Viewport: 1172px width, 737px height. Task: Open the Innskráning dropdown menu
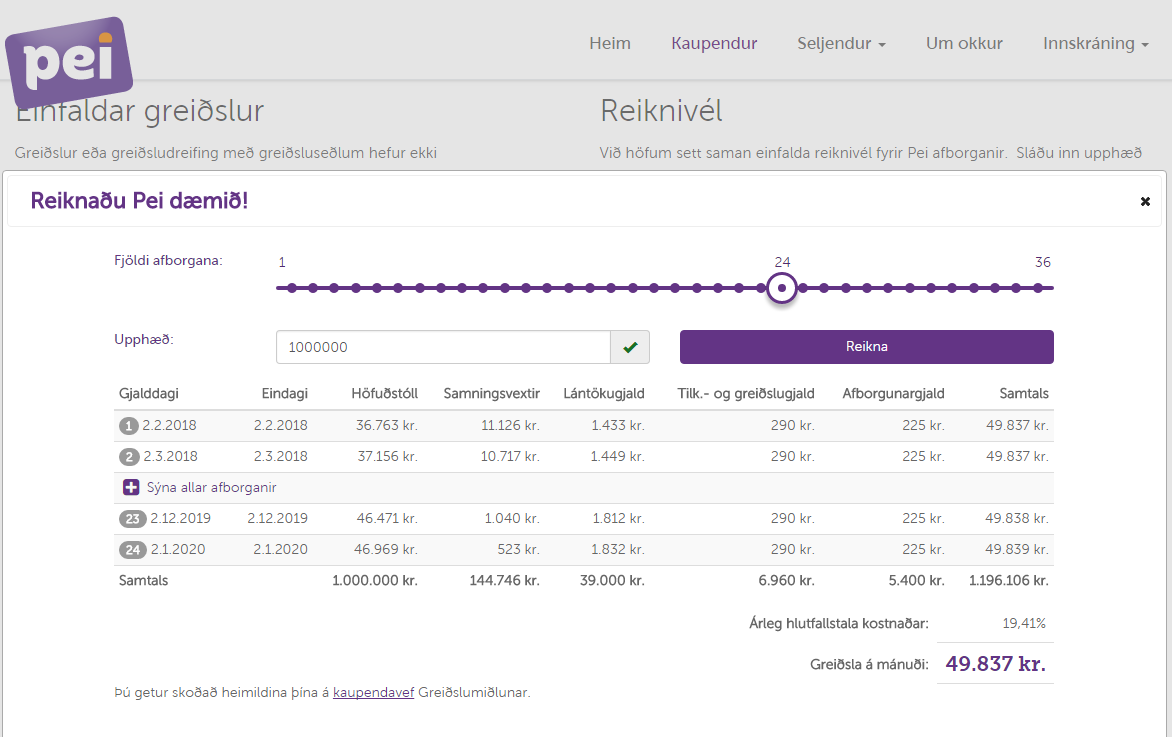[1095, 43]
